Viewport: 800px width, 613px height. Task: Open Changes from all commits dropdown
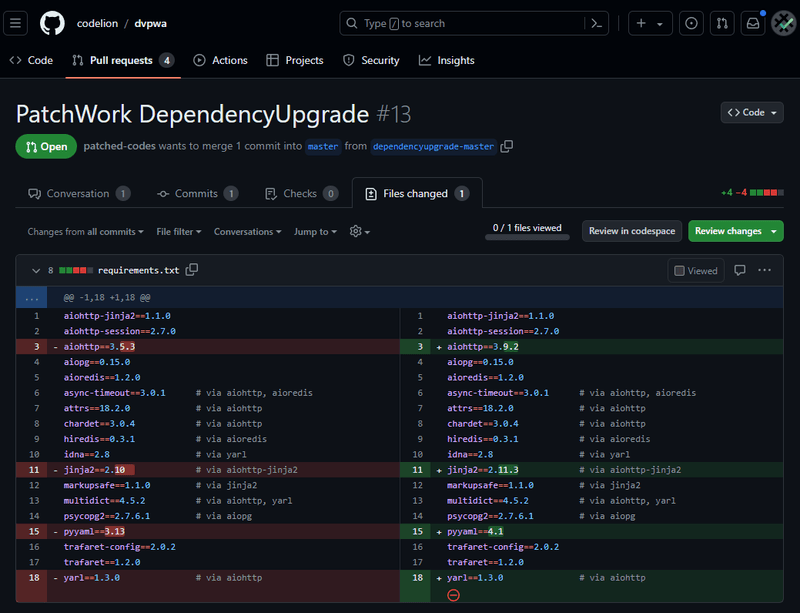(85, 232)
